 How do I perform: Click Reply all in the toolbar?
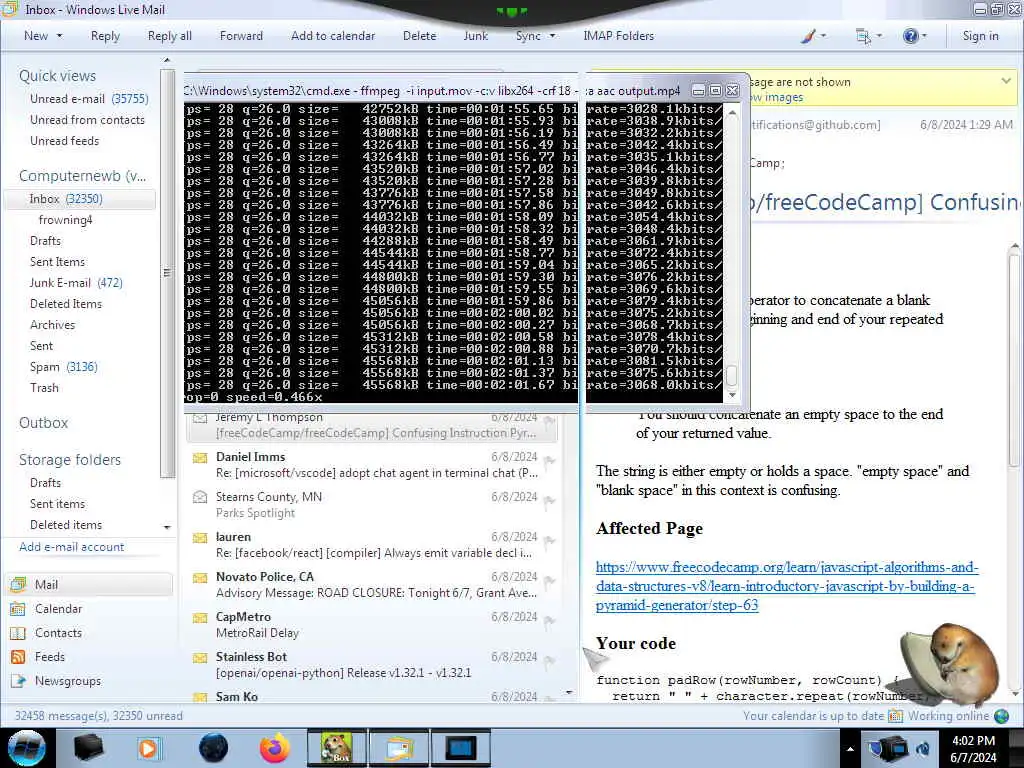[170, 36]
